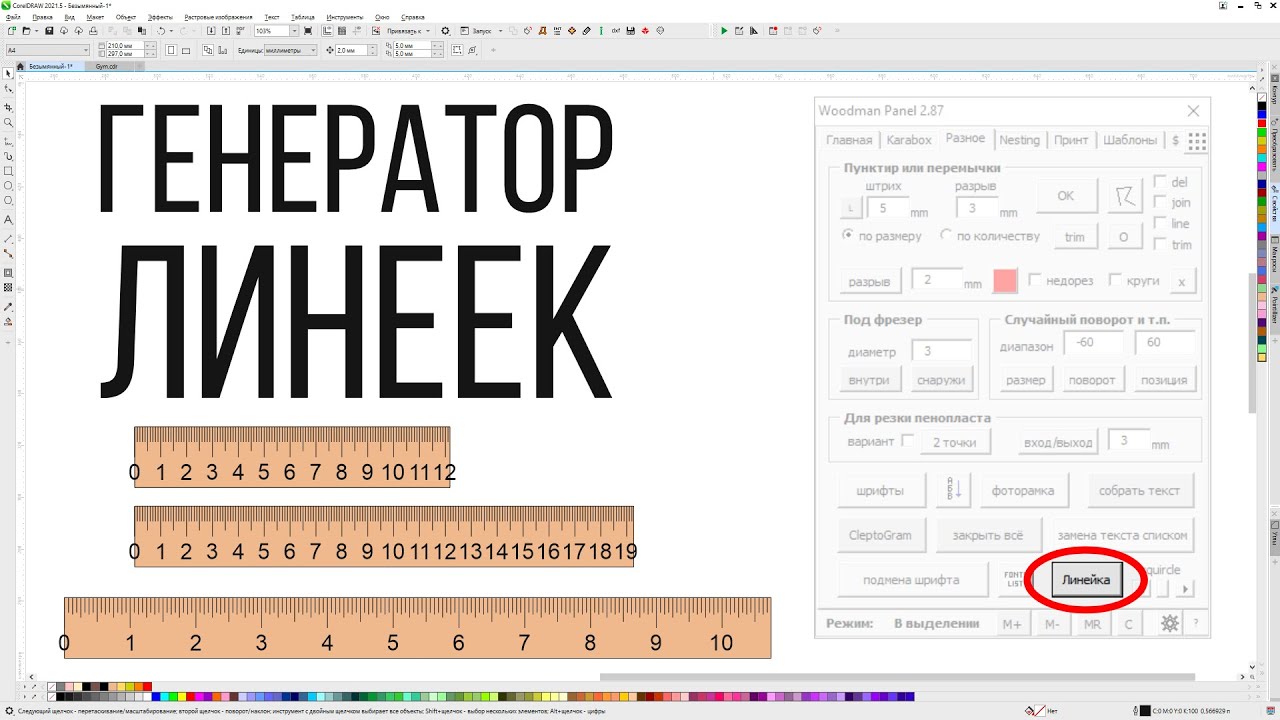
Task: Select the Color Eyedropper tool
Action: [x=8, y=306]
